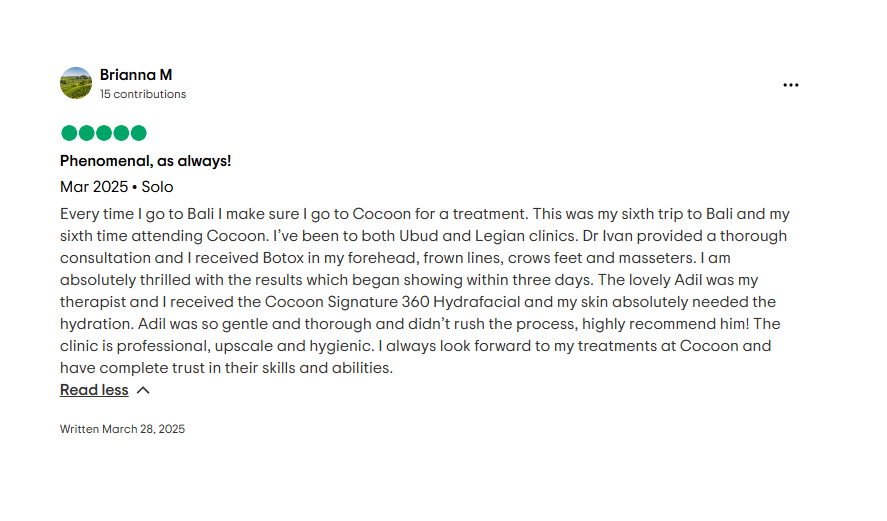Click the Brianna M username
Image resolution: width=887 pixels, height=521 pixels.
tap(136, 75)
